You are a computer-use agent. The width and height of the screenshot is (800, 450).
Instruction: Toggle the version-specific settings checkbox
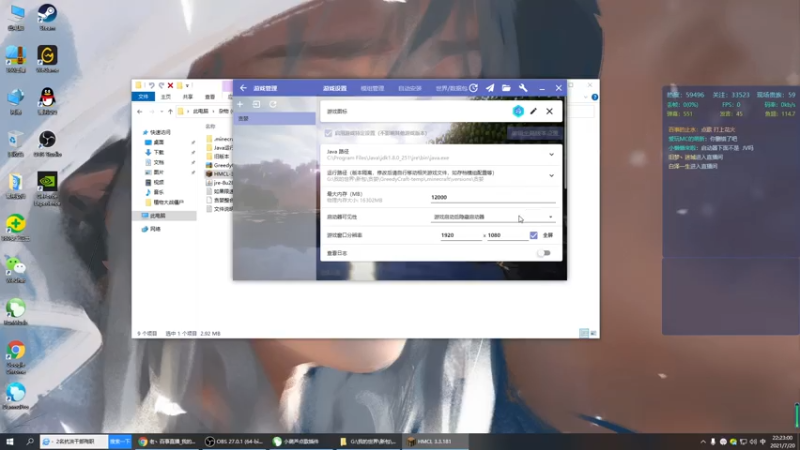328,133
